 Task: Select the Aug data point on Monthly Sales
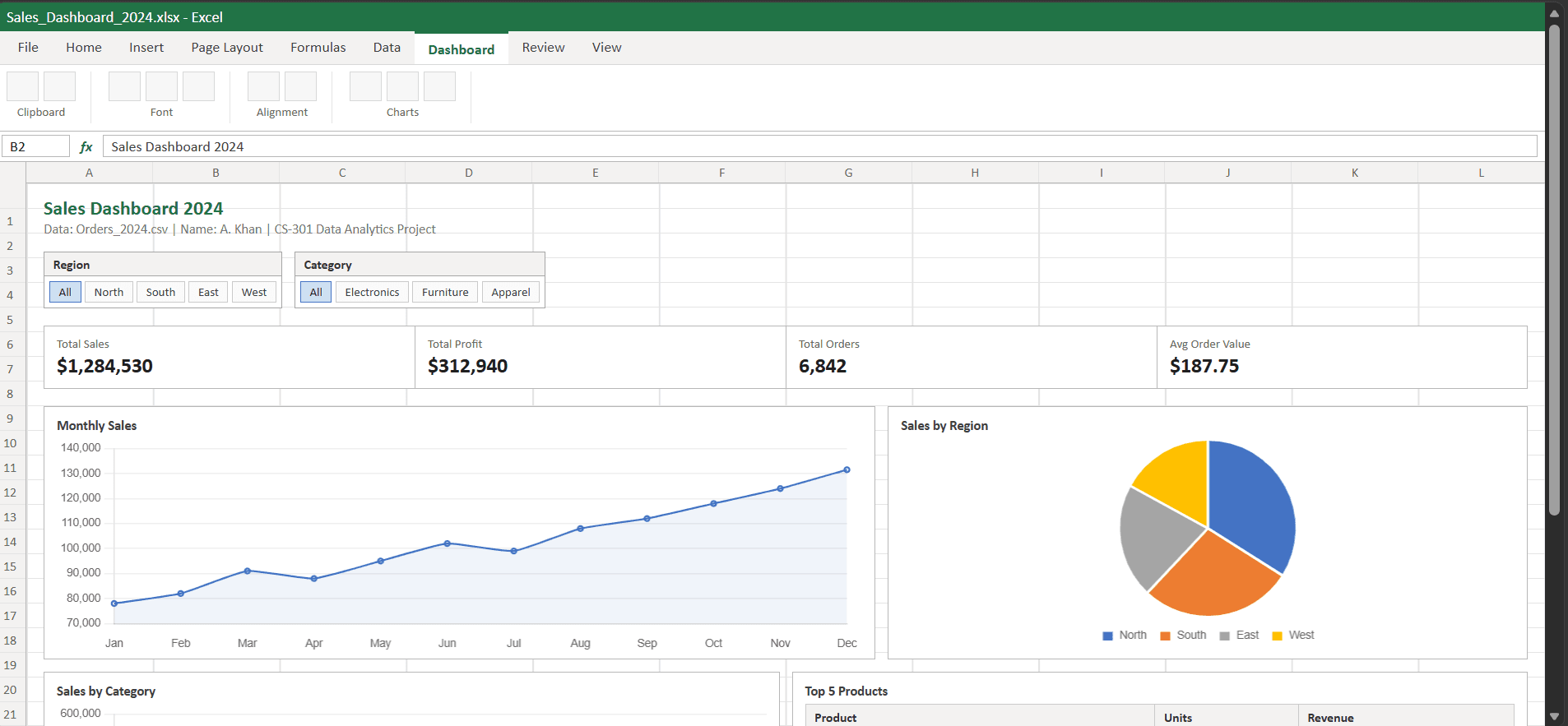coord(581,529)
